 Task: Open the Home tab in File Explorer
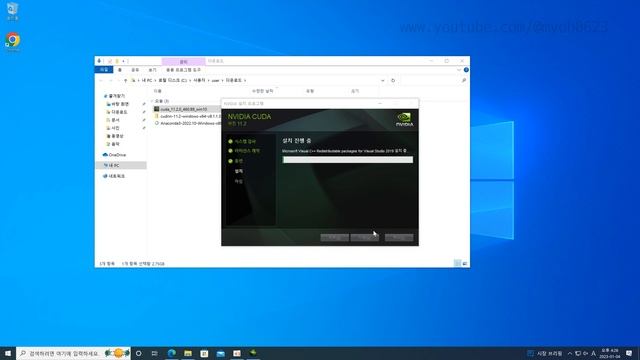pos(120,70)
